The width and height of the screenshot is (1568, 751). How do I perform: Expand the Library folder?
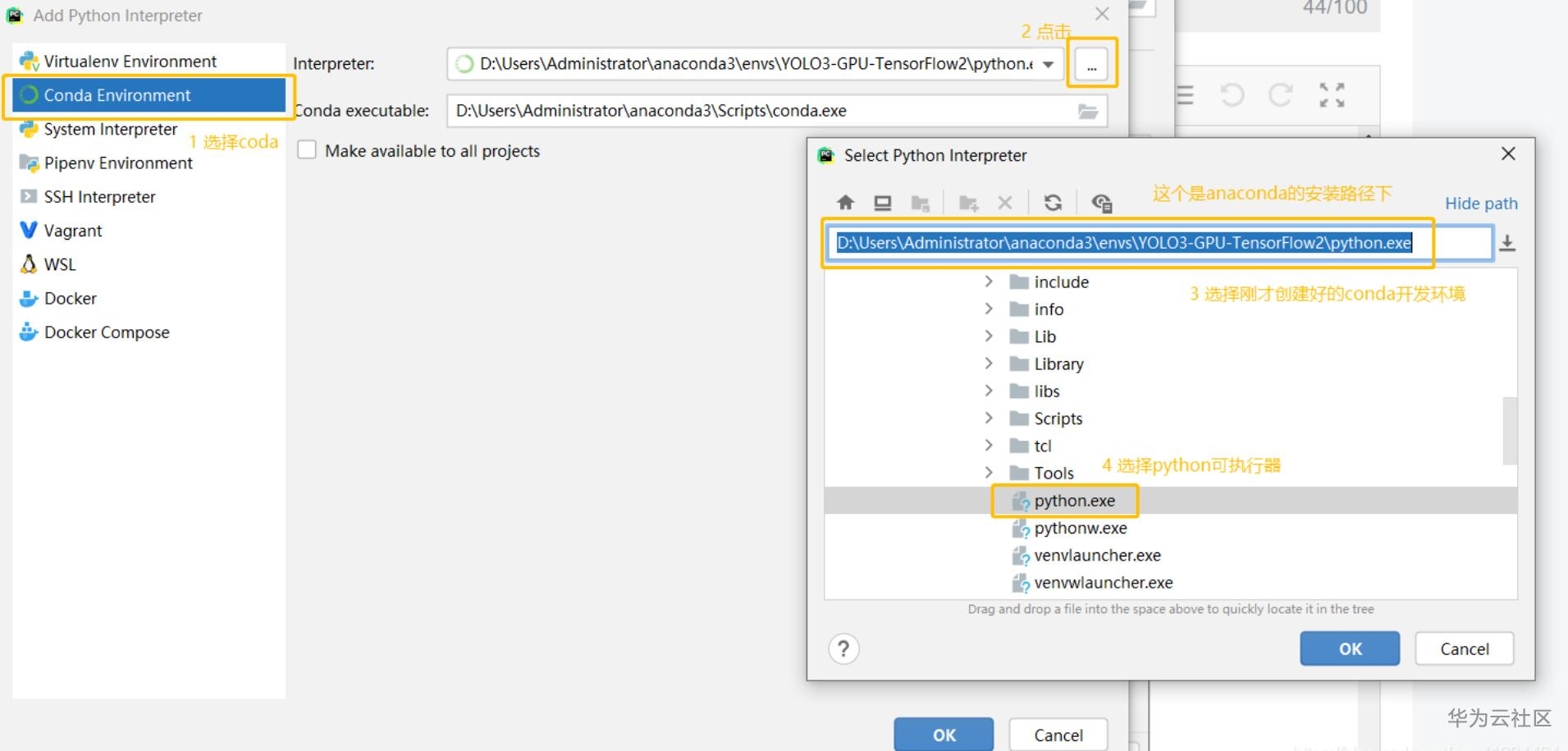coord(989,363)
